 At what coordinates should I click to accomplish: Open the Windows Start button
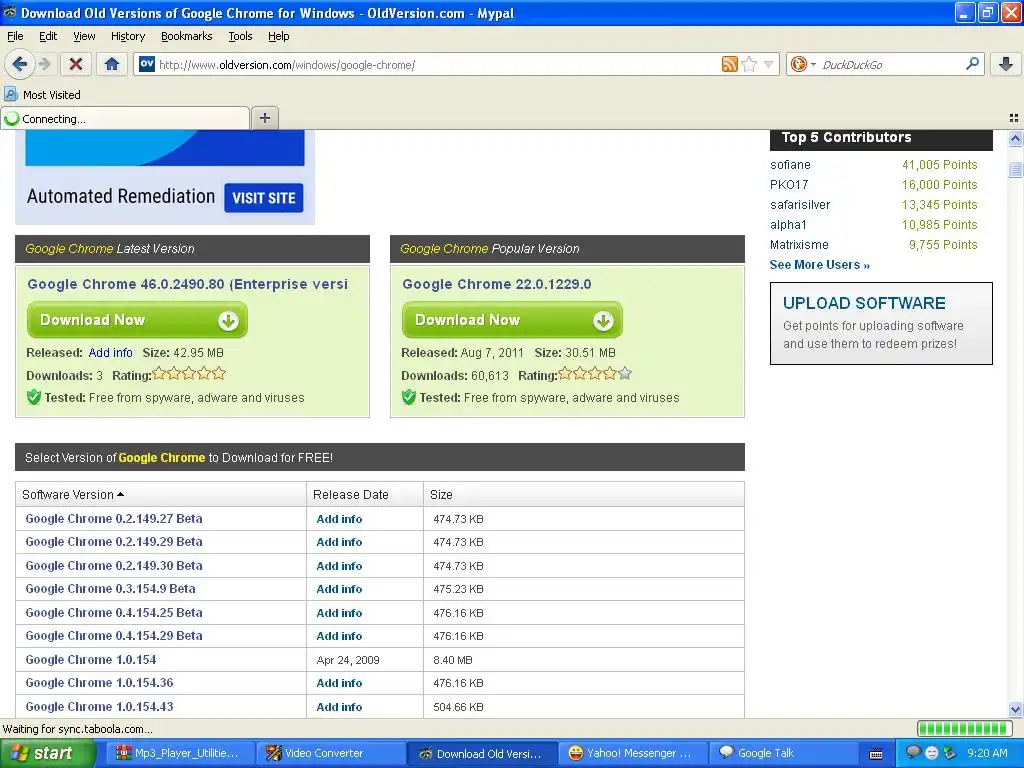click(46, 754)
